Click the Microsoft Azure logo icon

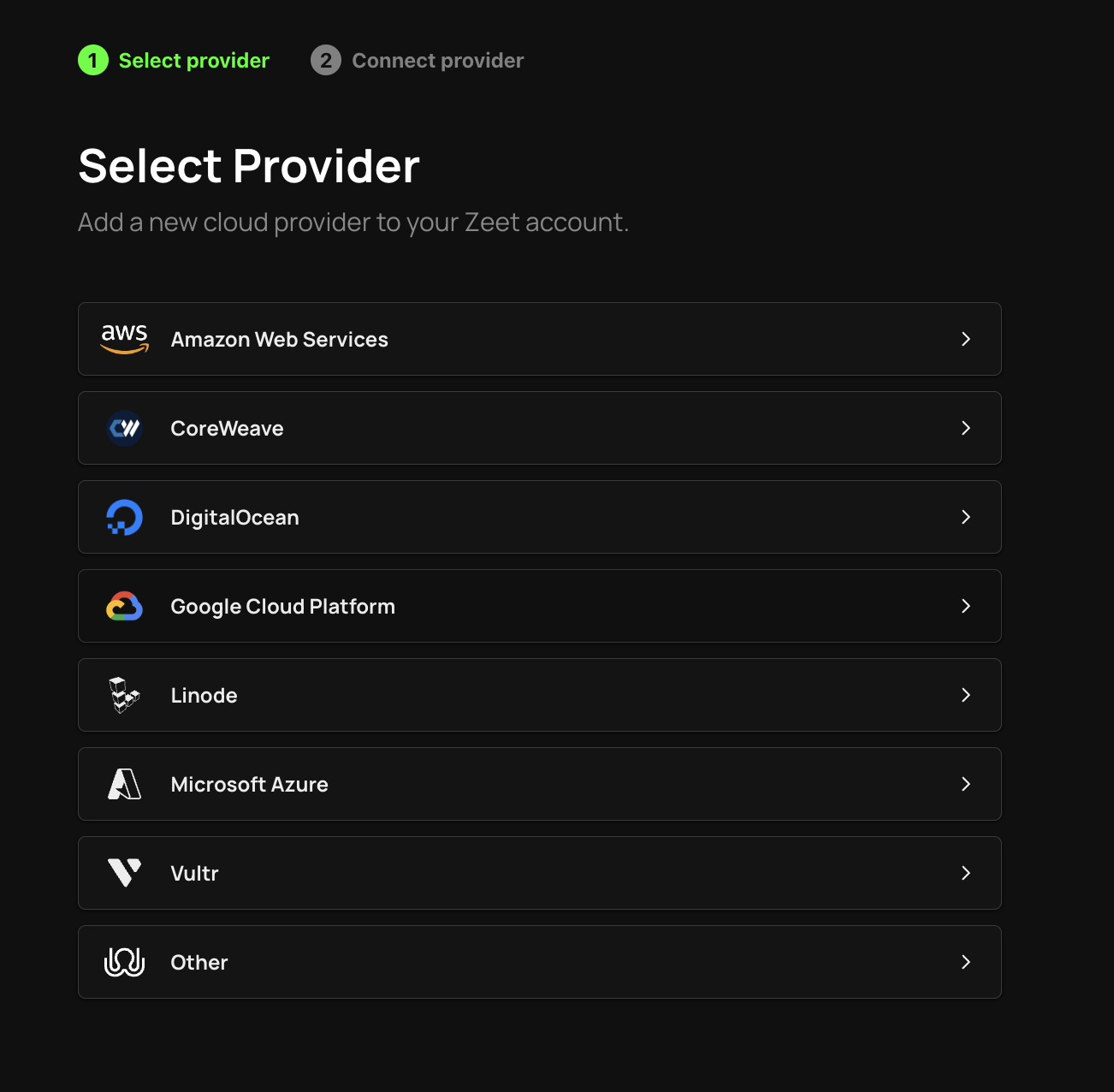[x=125, y=784]
